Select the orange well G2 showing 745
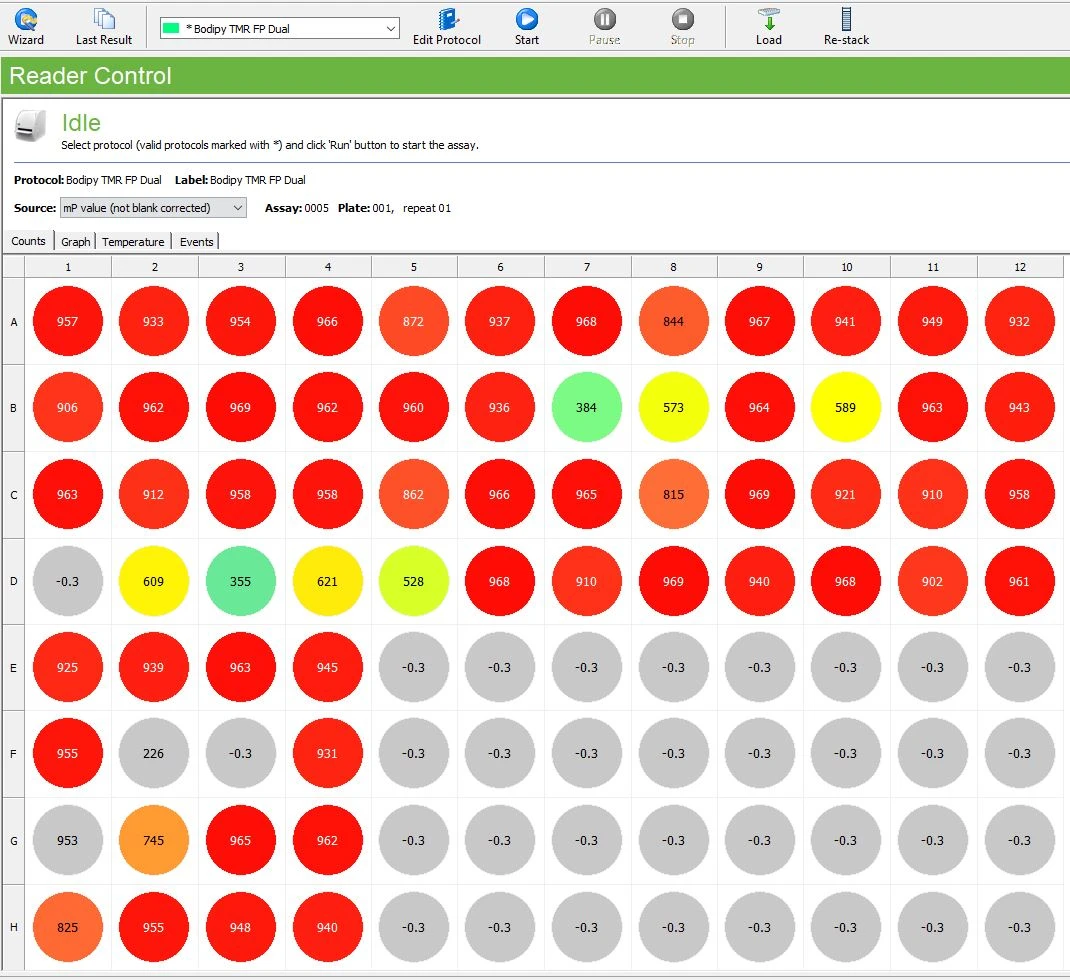1070x980 pixels. pos(153,841)
